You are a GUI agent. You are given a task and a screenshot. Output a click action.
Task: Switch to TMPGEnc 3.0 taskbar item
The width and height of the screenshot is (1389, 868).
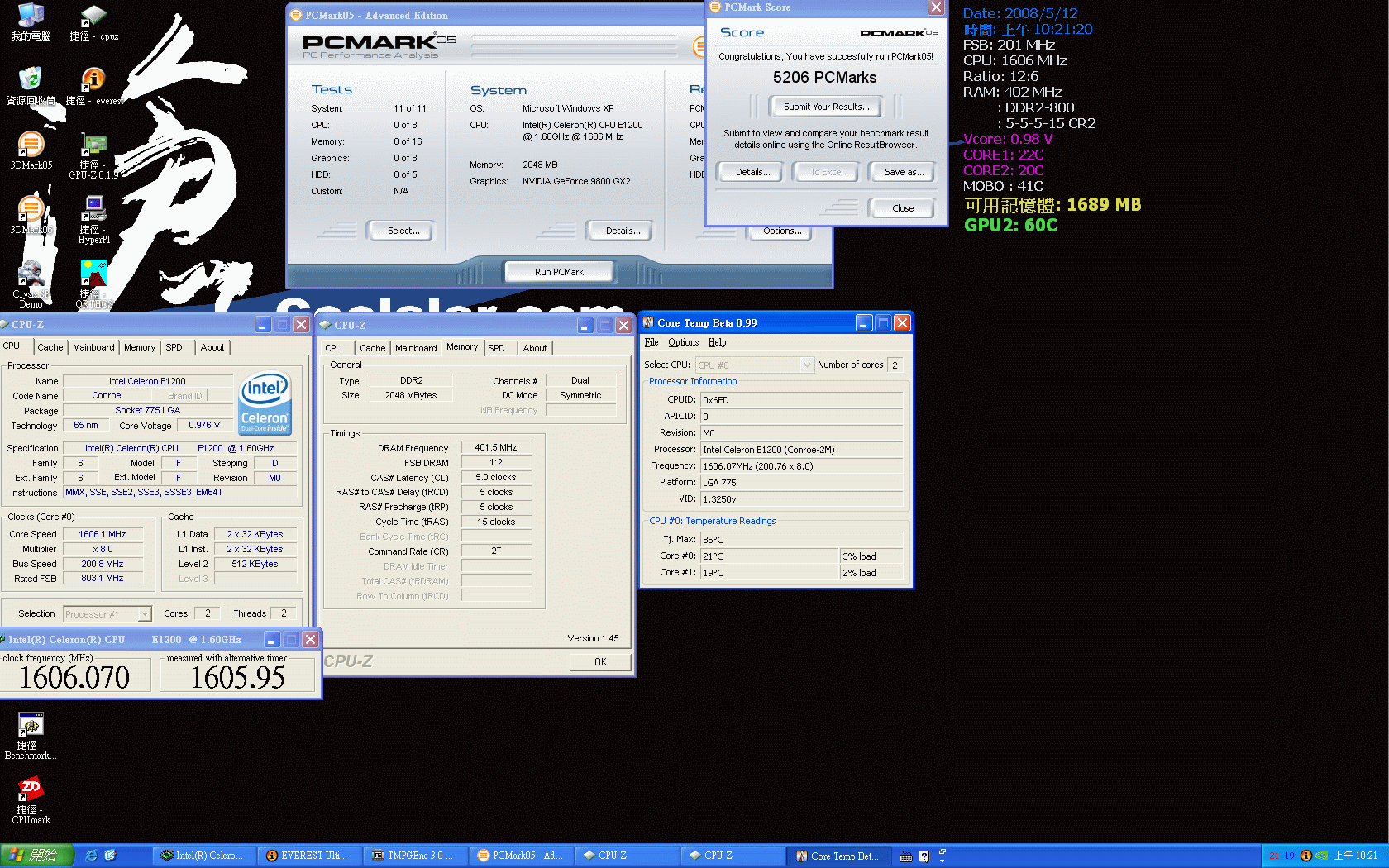[x=415, y=856]
